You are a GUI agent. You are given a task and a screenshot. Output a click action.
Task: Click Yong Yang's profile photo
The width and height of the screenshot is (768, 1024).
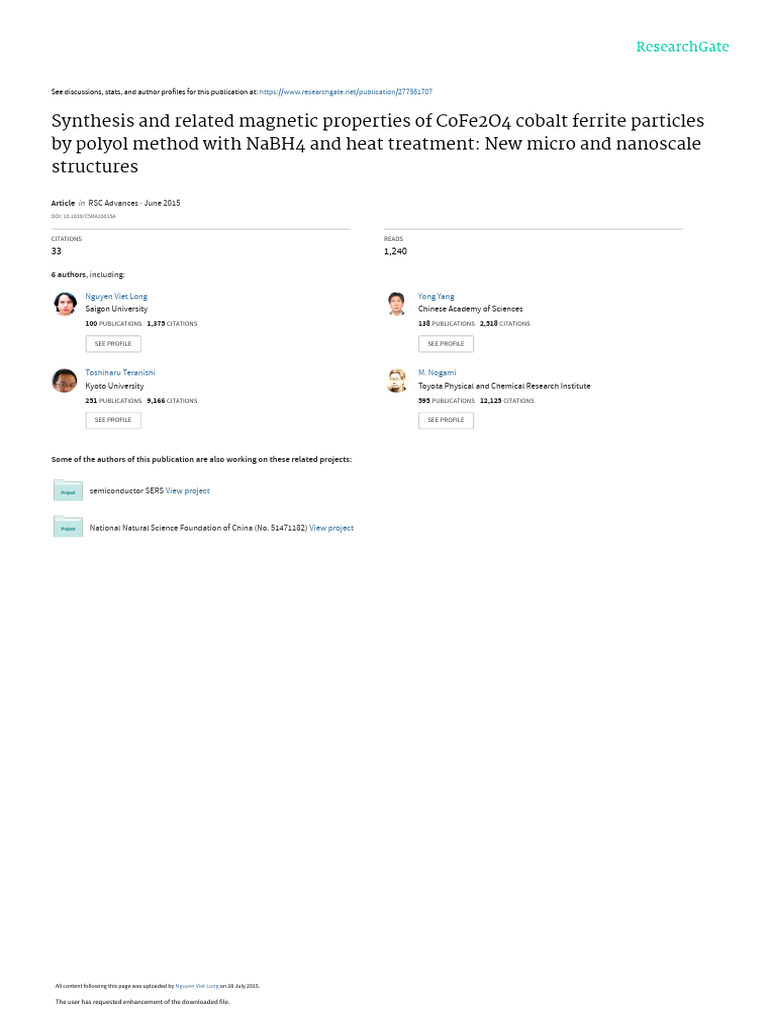[397, 304]
